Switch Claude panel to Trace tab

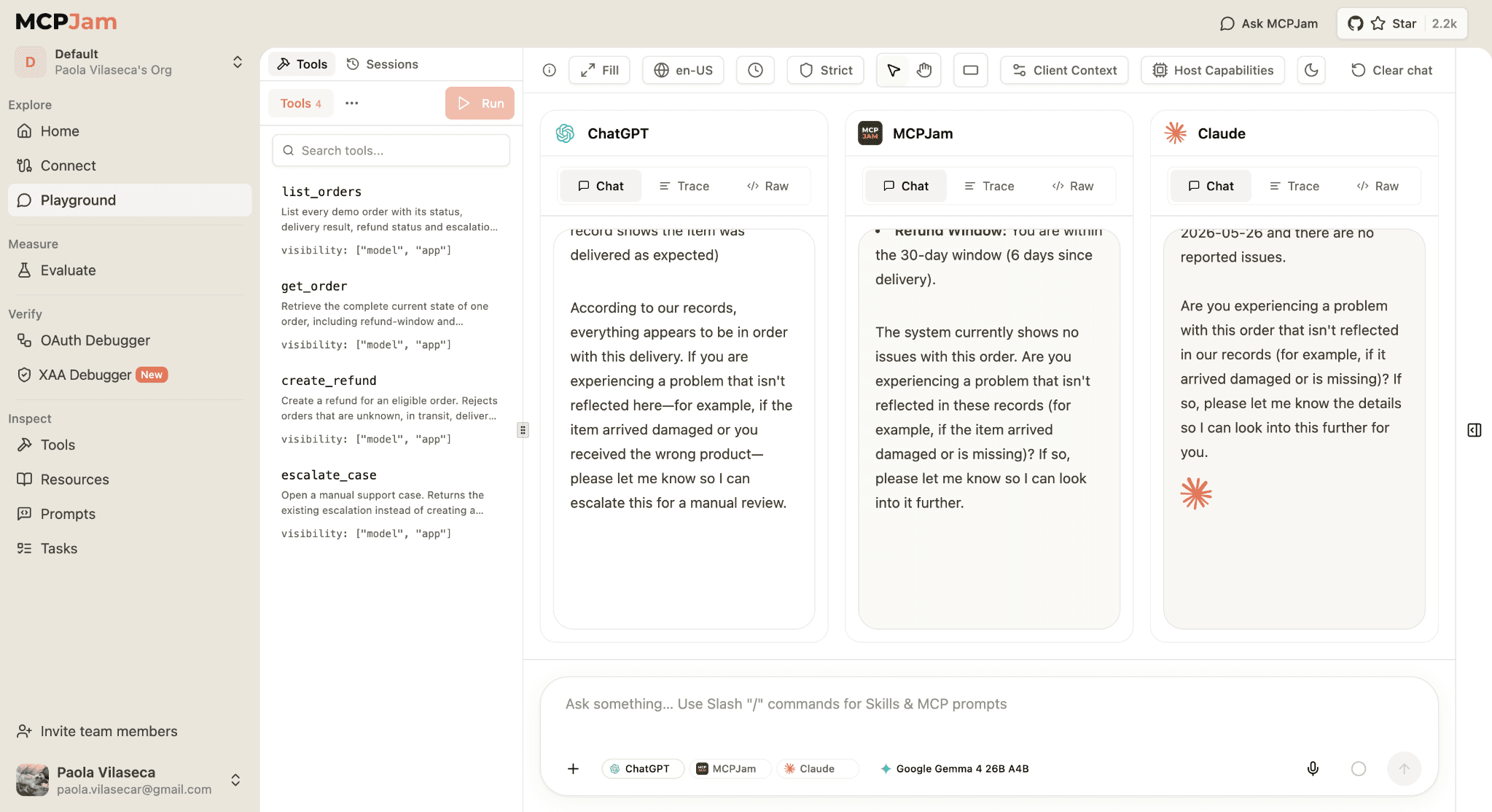[1294, 186]
